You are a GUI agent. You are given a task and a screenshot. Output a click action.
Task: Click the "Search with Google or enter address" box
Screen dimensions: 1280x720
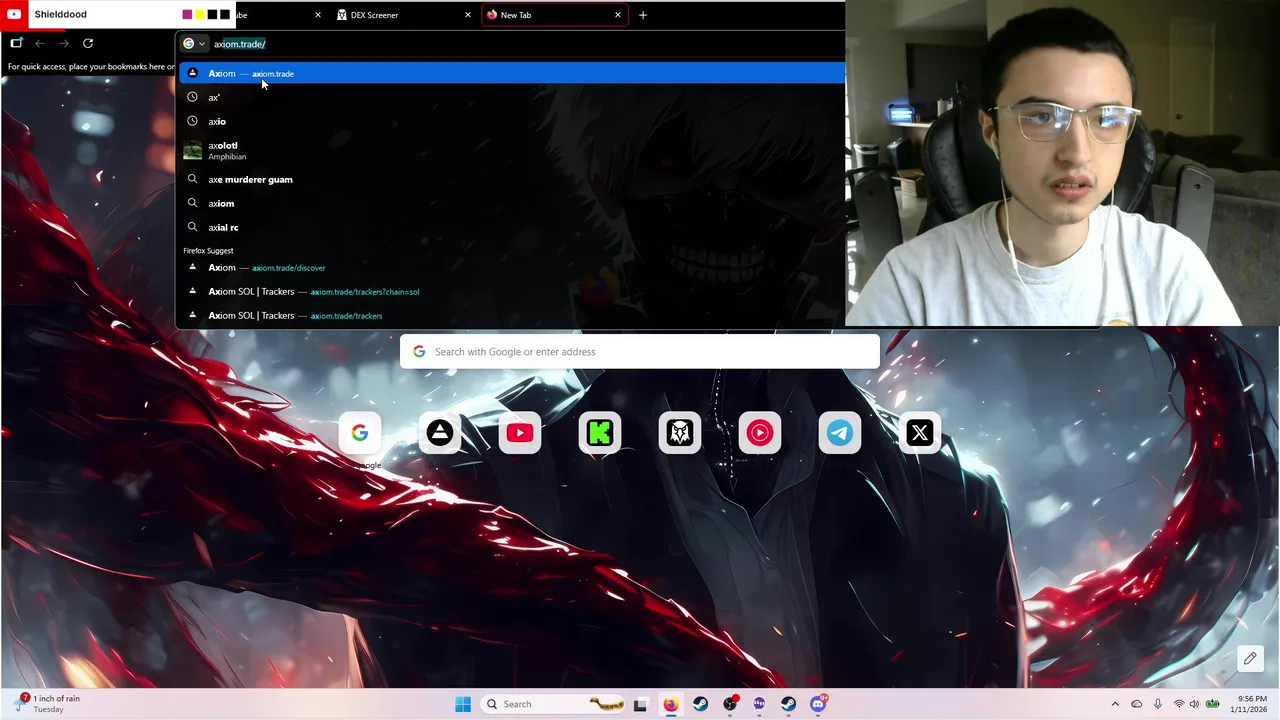pos(640,351)
